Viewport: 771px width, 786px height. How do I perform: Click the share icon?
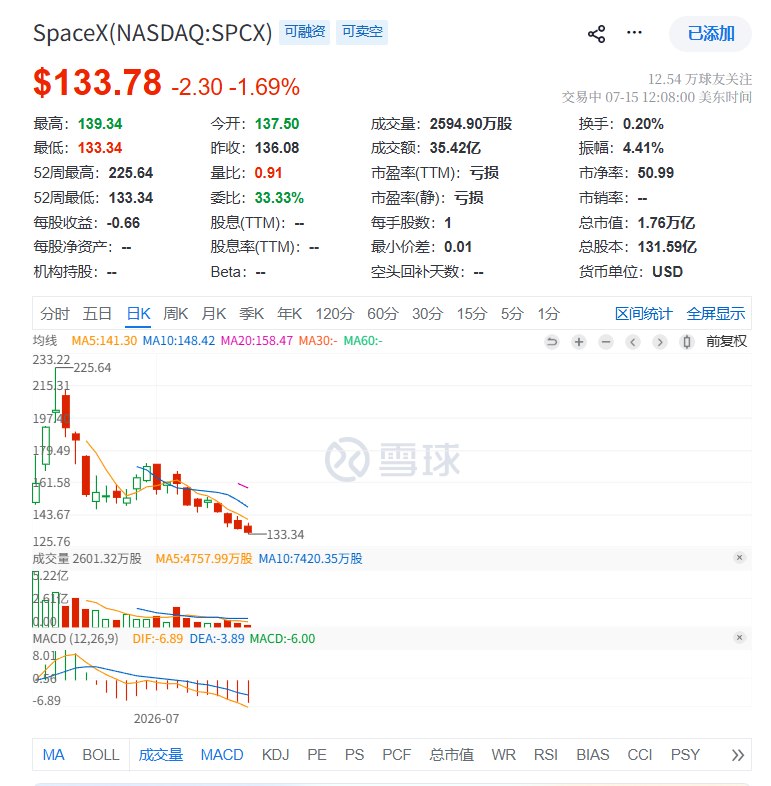point(597,34)
